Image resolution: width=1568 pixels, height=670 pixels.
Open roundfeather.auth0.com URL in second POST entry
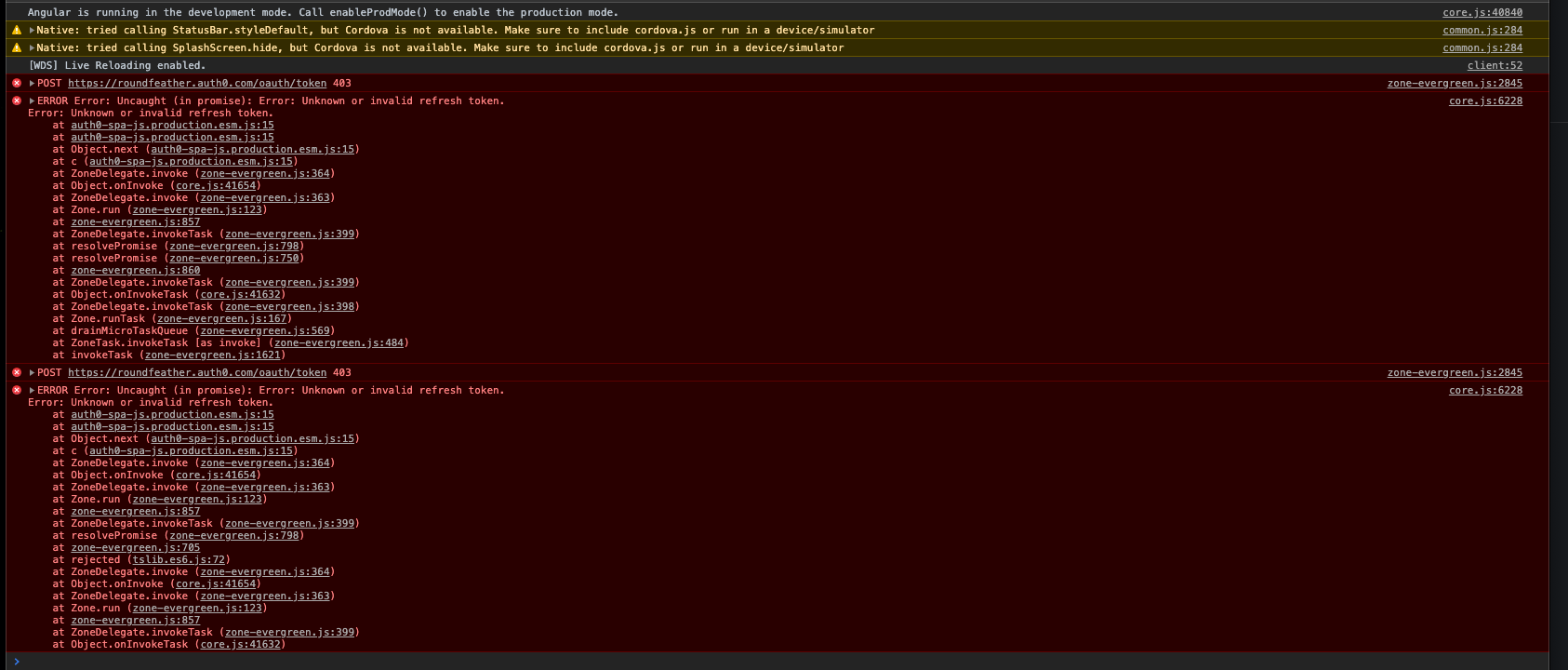click(197, 372)
